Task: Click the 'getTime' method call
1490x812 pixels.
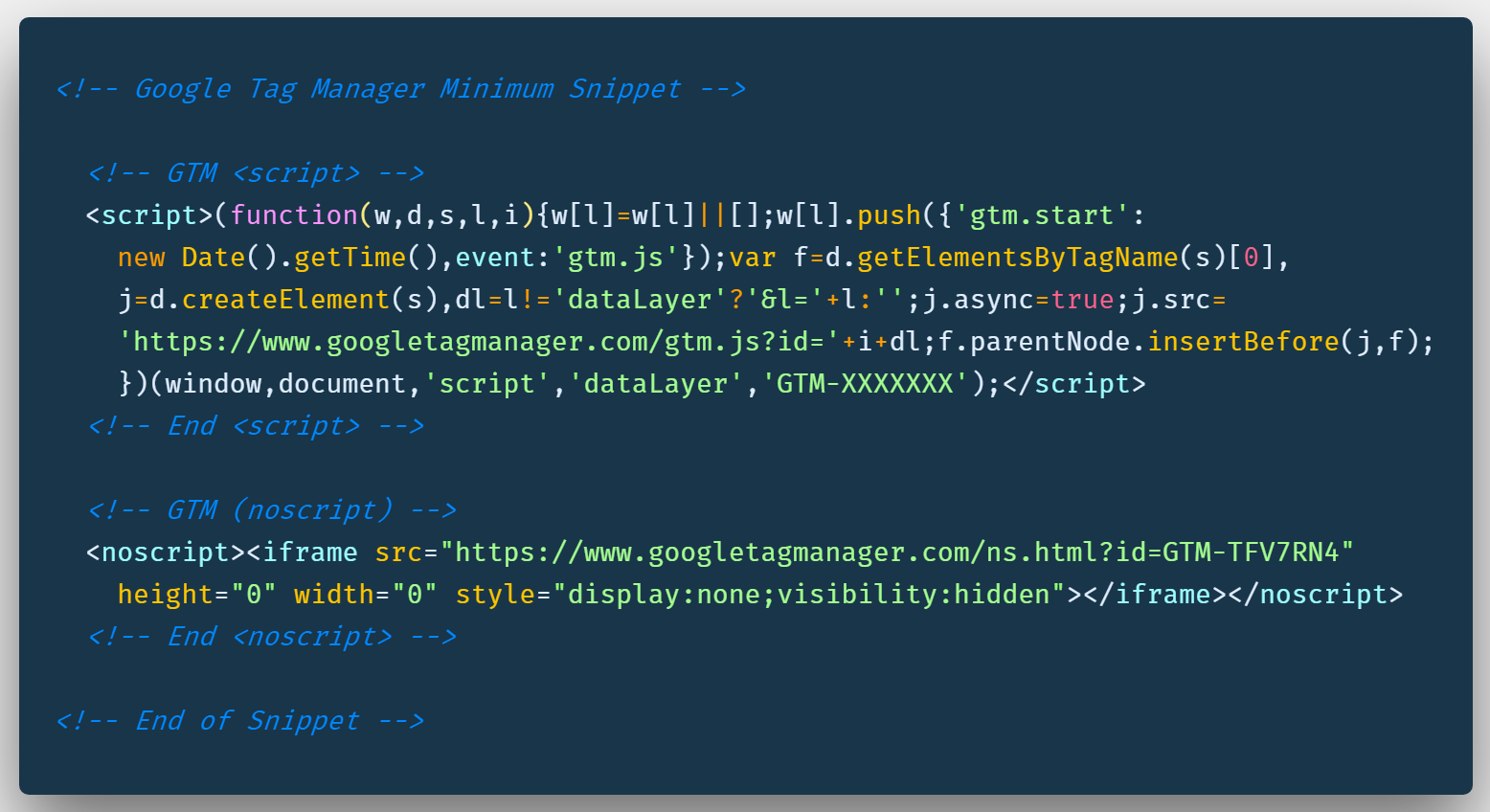Action: click(x=350, y=258)
